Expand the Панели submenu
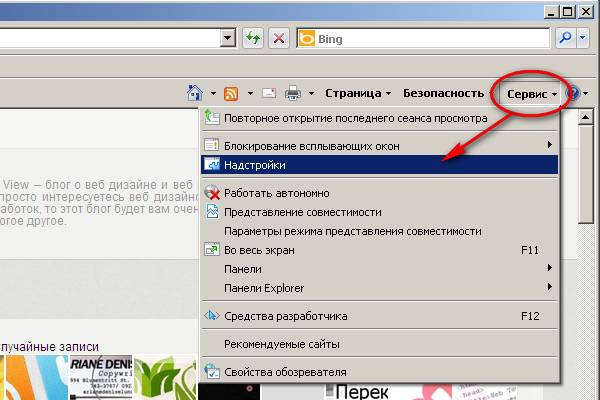 tap(243, 269)
